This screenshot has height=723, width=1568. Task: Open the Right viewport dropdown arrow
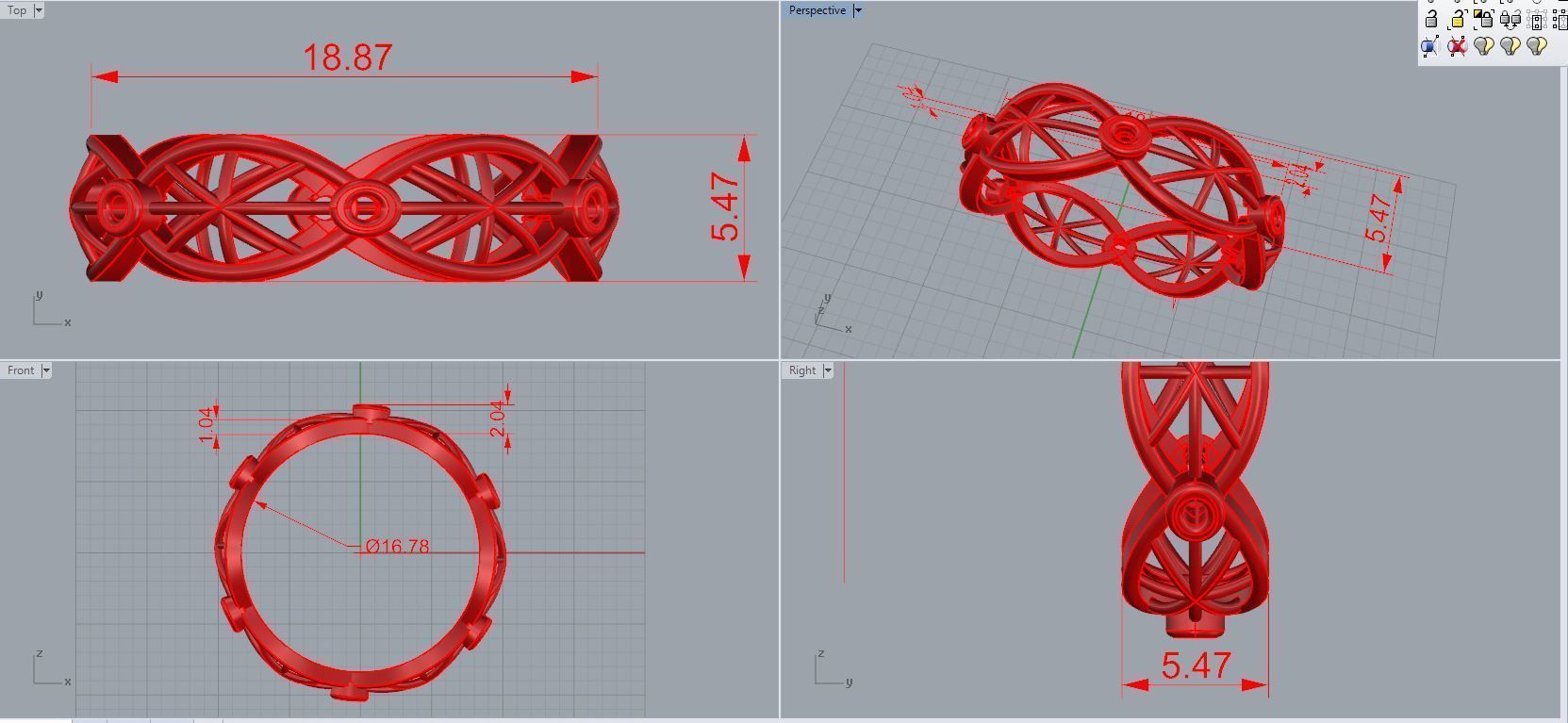pyautogui.click(x=828, y=370)
